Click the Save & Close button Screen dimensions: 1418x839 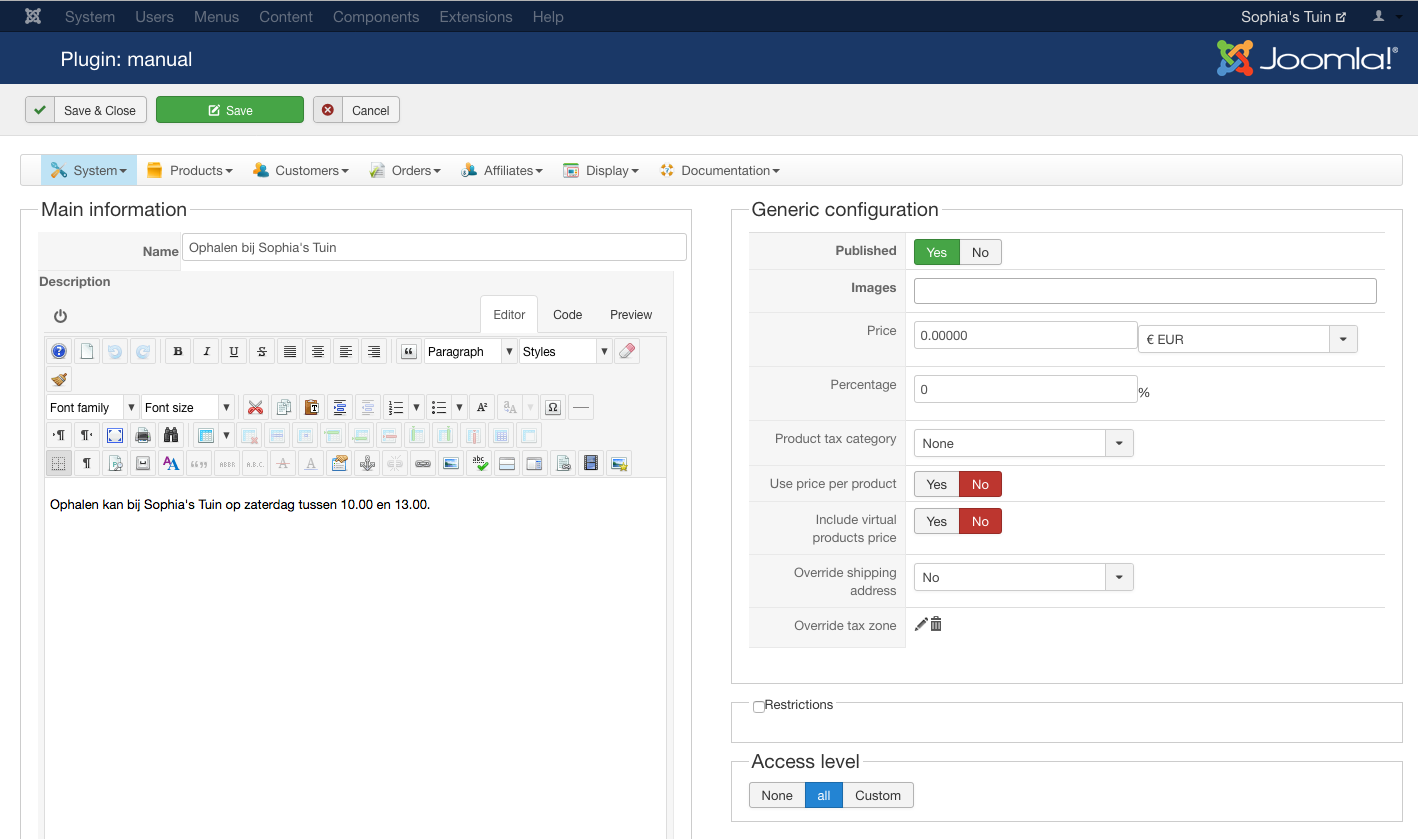(87, 110)
